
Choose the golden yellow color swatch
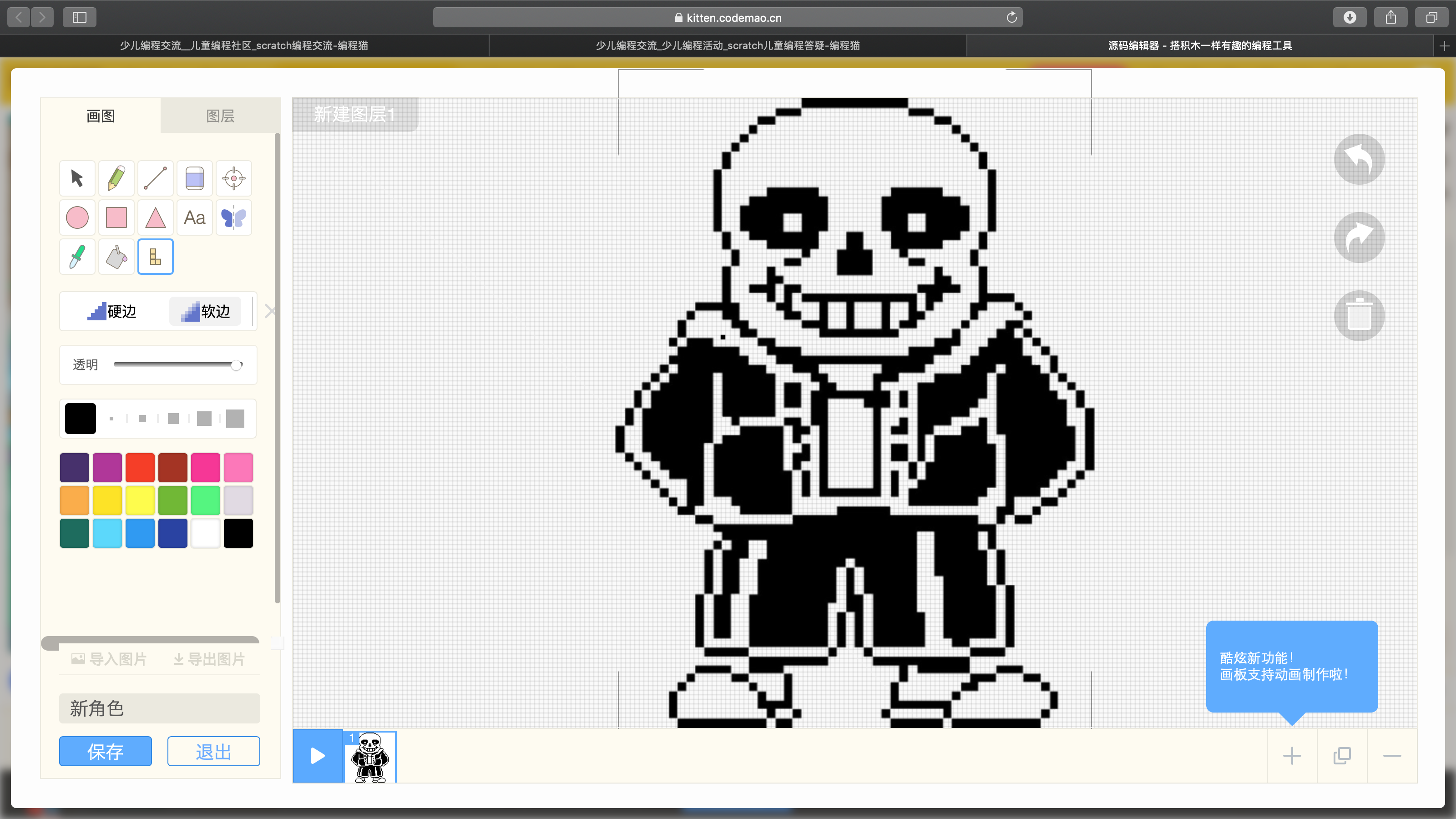(107, 501)
